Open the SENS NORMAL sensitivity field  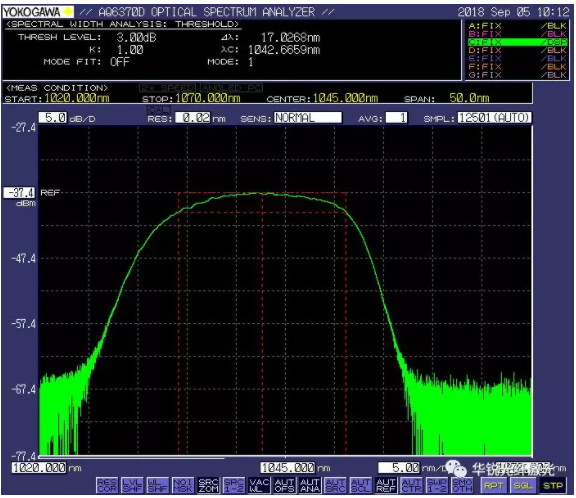308,118
